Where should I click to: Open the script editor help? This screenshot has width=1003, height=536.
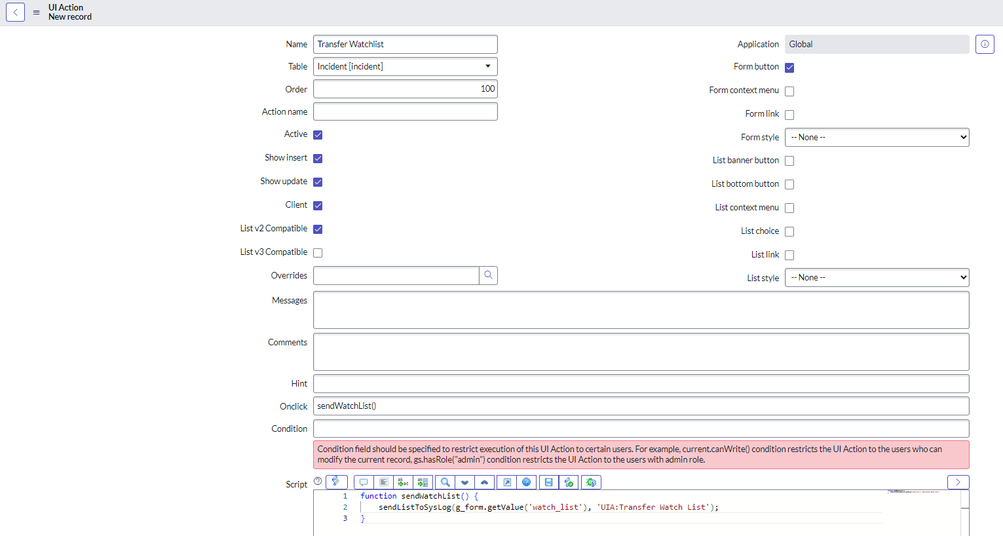click(526, 482)
